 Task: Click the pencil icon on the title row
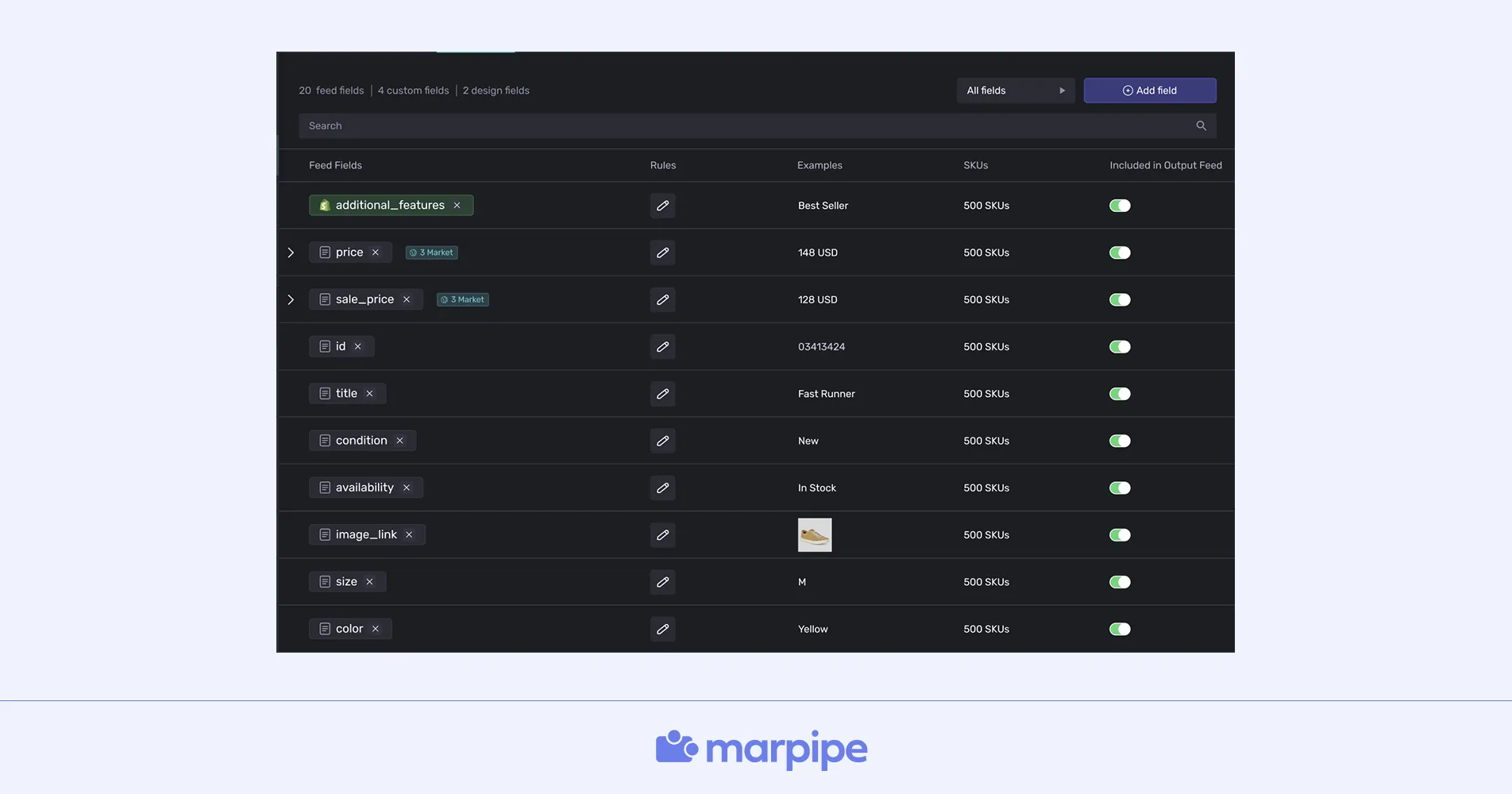tap(662, 394)
